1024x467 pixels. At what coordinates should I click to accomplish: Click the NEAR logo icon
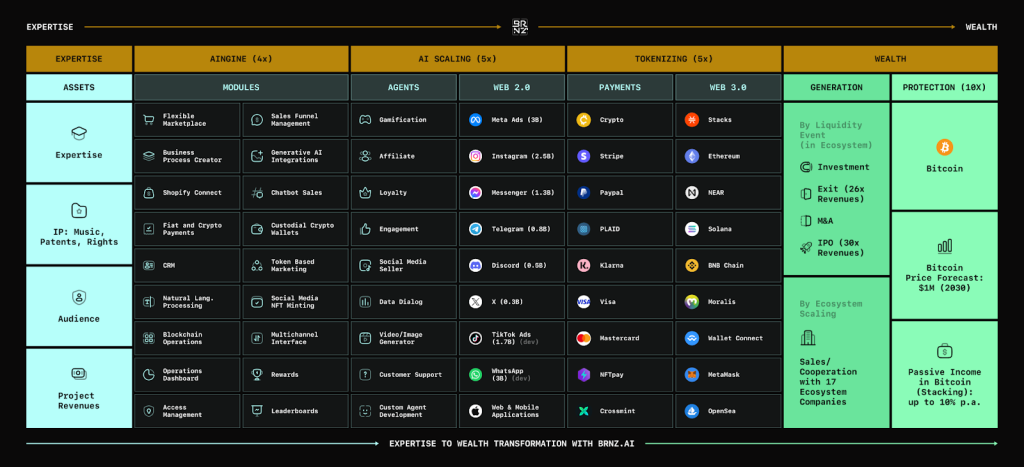[692, 193]
